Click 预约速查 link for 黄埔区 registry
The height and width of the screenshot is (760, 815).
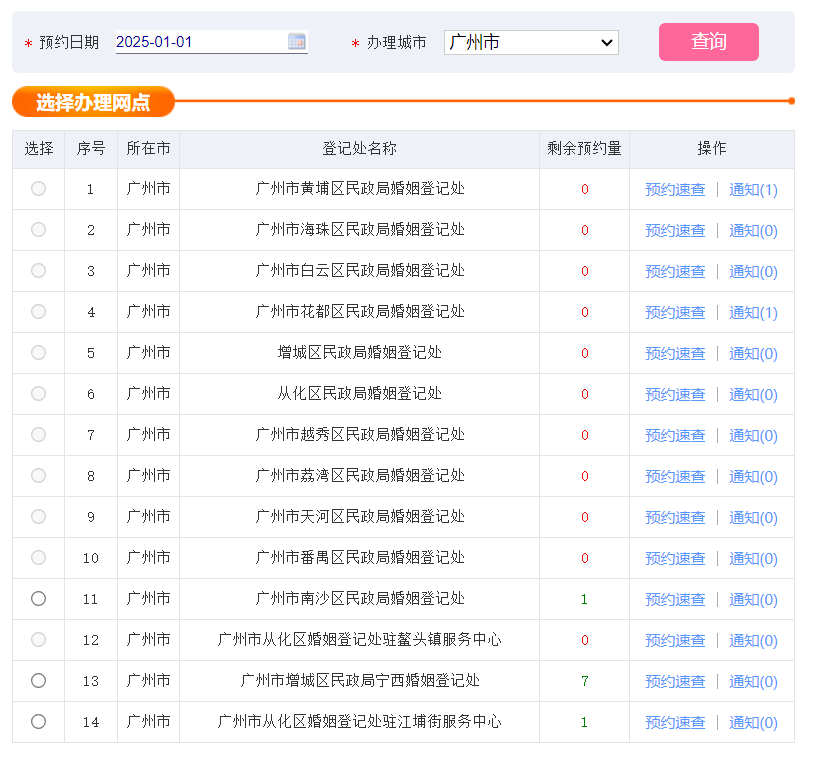point(675,189)
